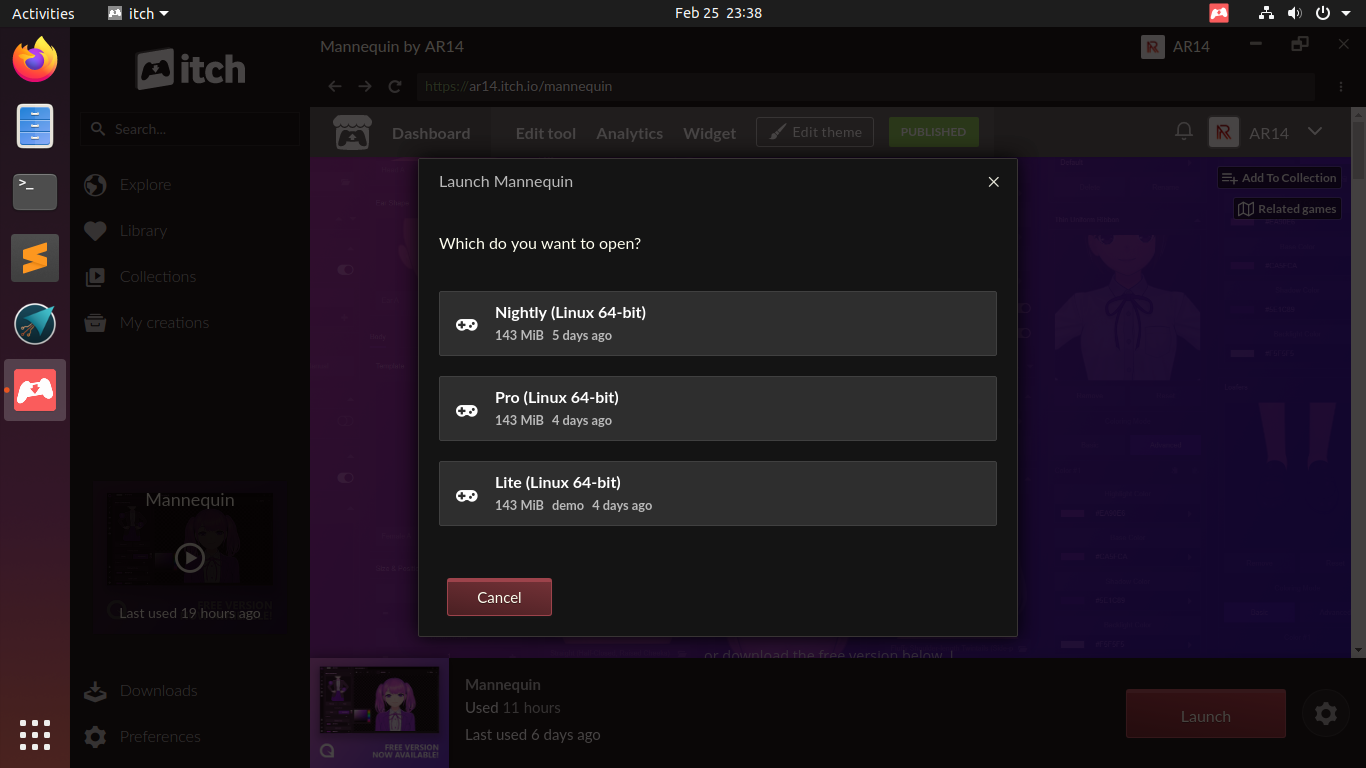Click itch tray icon in top bar
This screenshot has width=1366, height=768.
pyautogui.click(x=1219, y=13)
